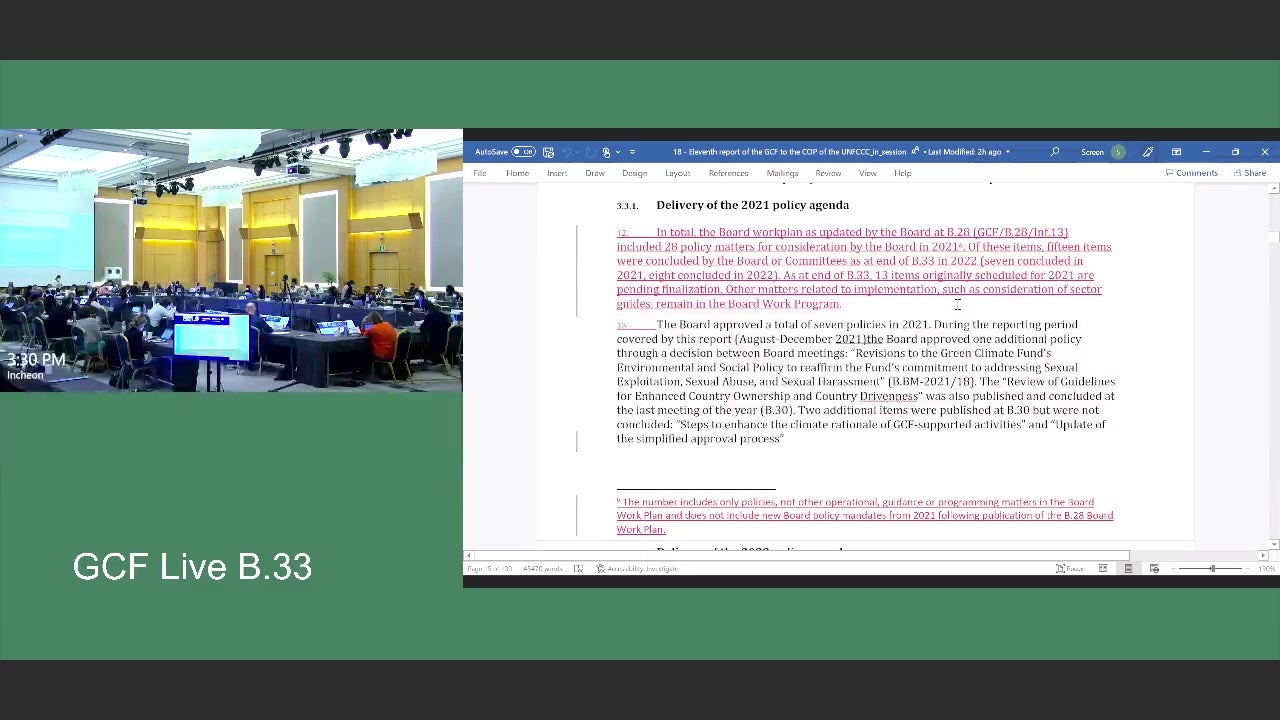Screen dimensions: 1280x720
Task: Open the File menu
Action: (x=480, y=173)
